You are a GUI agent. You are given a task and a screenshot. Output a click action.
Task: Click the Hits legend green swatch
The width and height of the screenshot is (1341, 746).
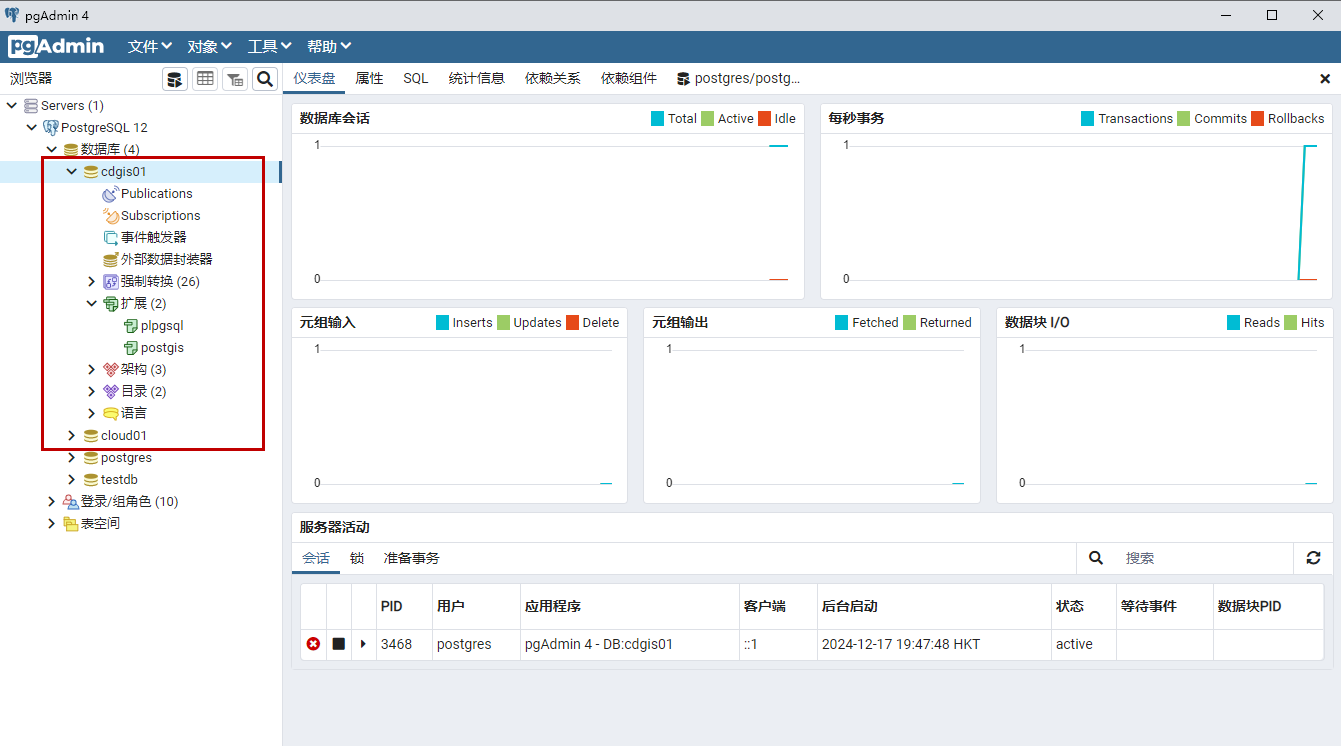[x=1290, y=322]
